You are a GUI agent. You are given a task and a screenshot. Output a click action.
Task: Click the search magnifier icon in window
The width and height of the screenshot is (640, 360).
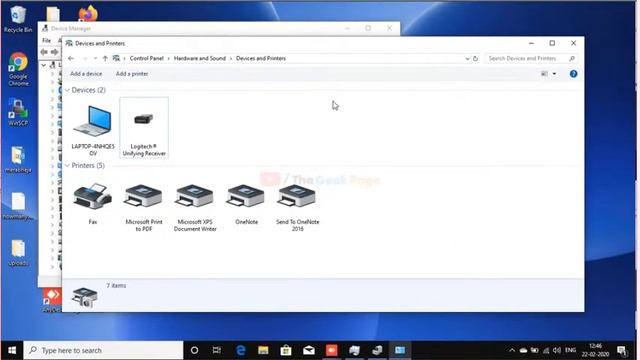[x=572, y=59]
